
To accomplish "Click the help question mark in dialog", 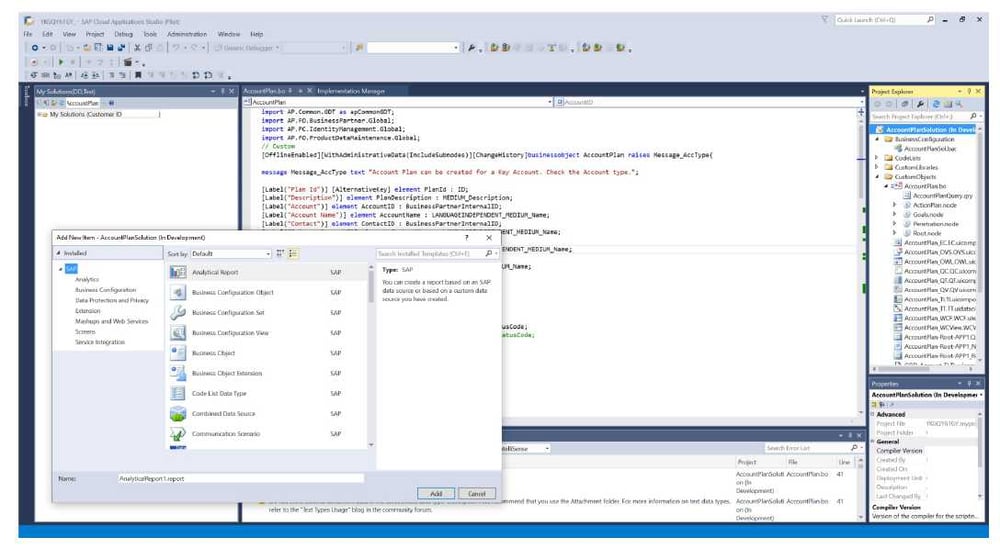I will pyautogui.click(x=467, y=237).
